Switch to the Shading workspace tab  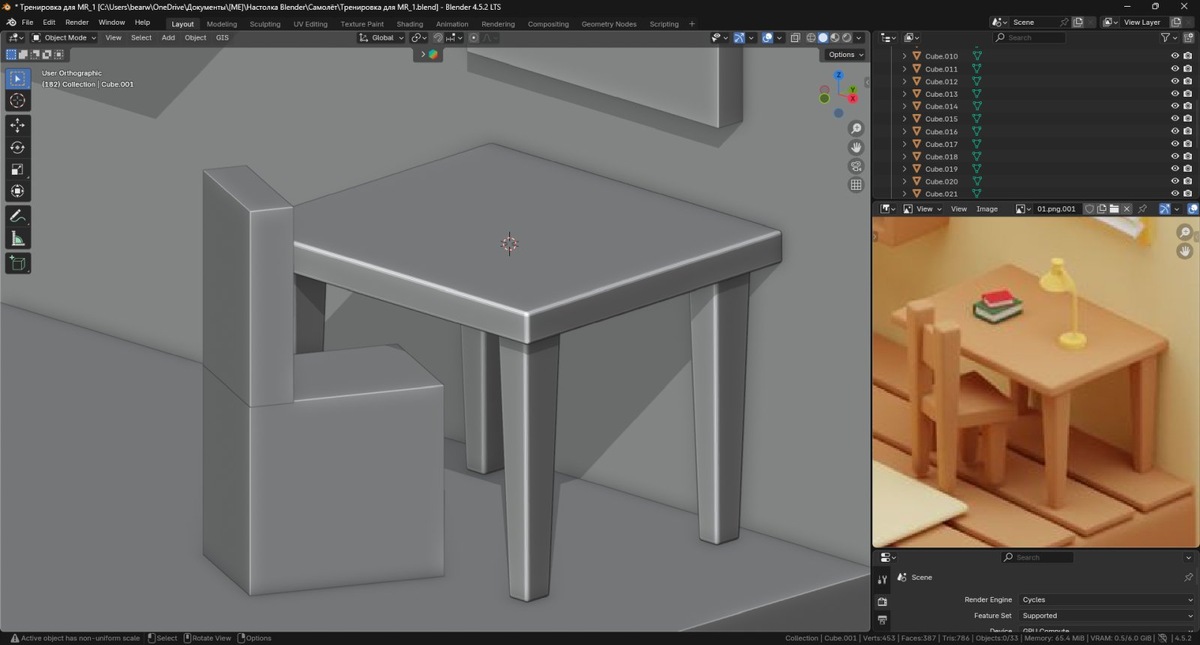coord(410,24)
